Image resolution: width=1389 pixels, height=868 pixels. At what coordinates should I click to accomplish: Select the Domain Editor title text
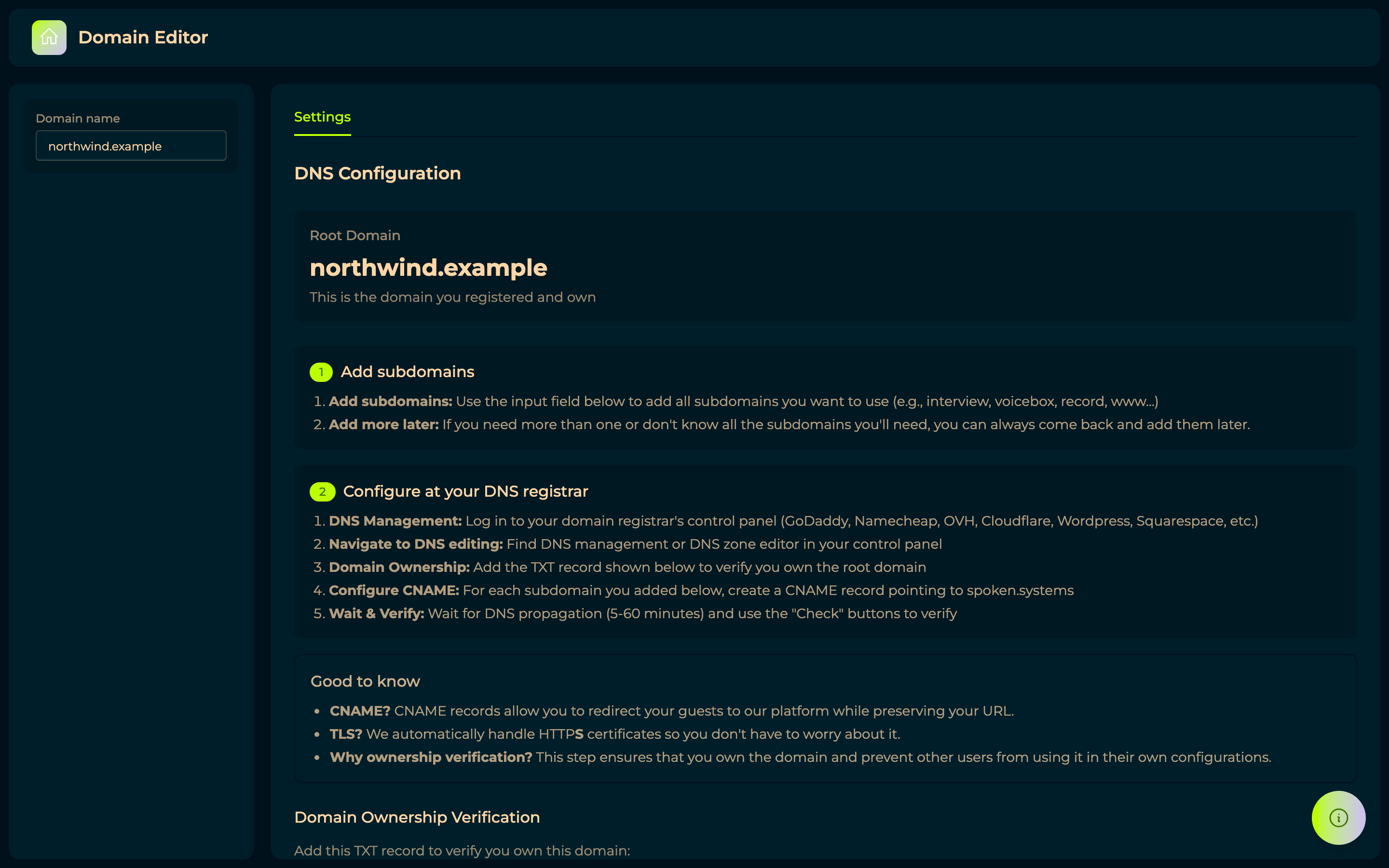pos(143,37)
